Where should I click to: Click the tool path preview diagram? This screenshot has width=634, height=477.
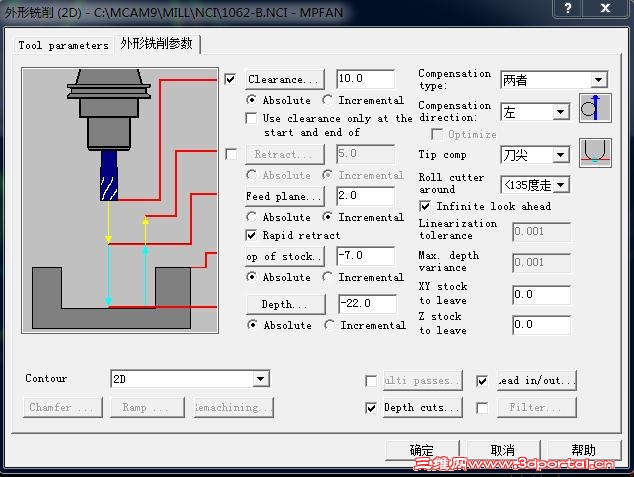[120, 201]
